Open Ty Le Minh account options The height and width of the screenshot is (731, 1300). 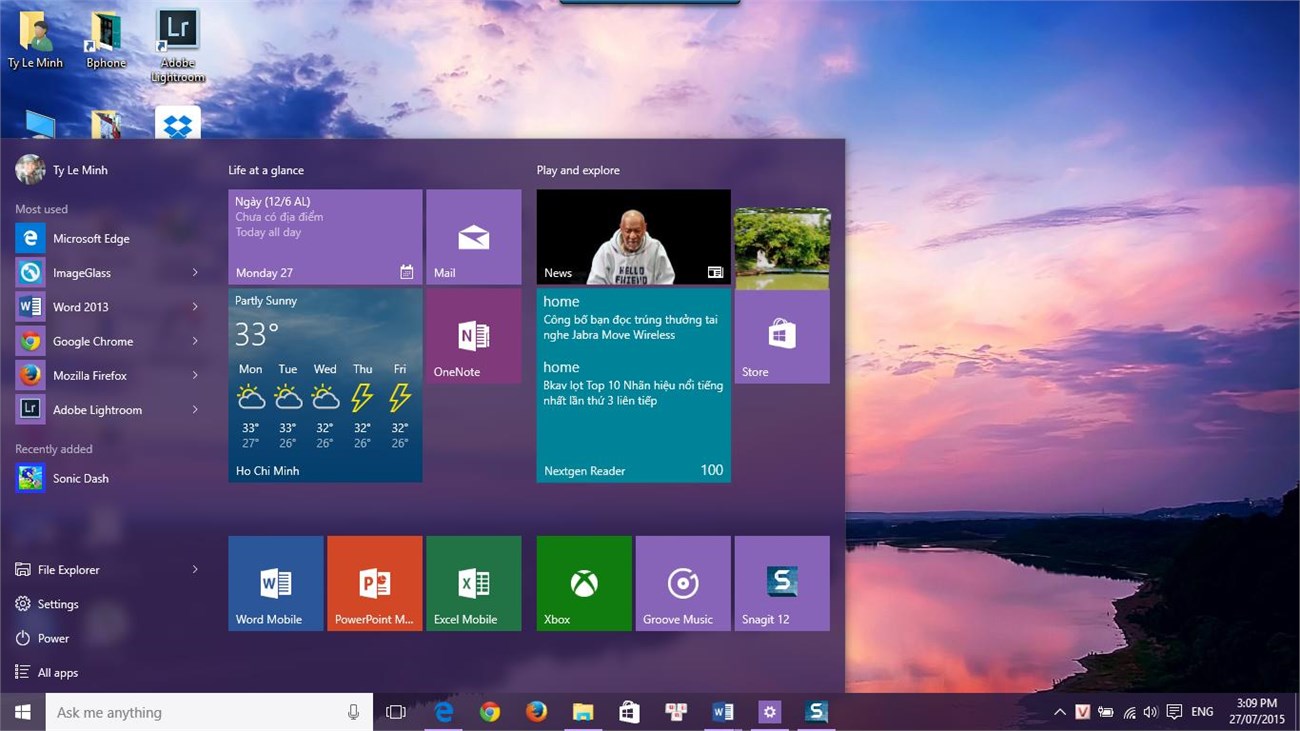click(60, 170)
